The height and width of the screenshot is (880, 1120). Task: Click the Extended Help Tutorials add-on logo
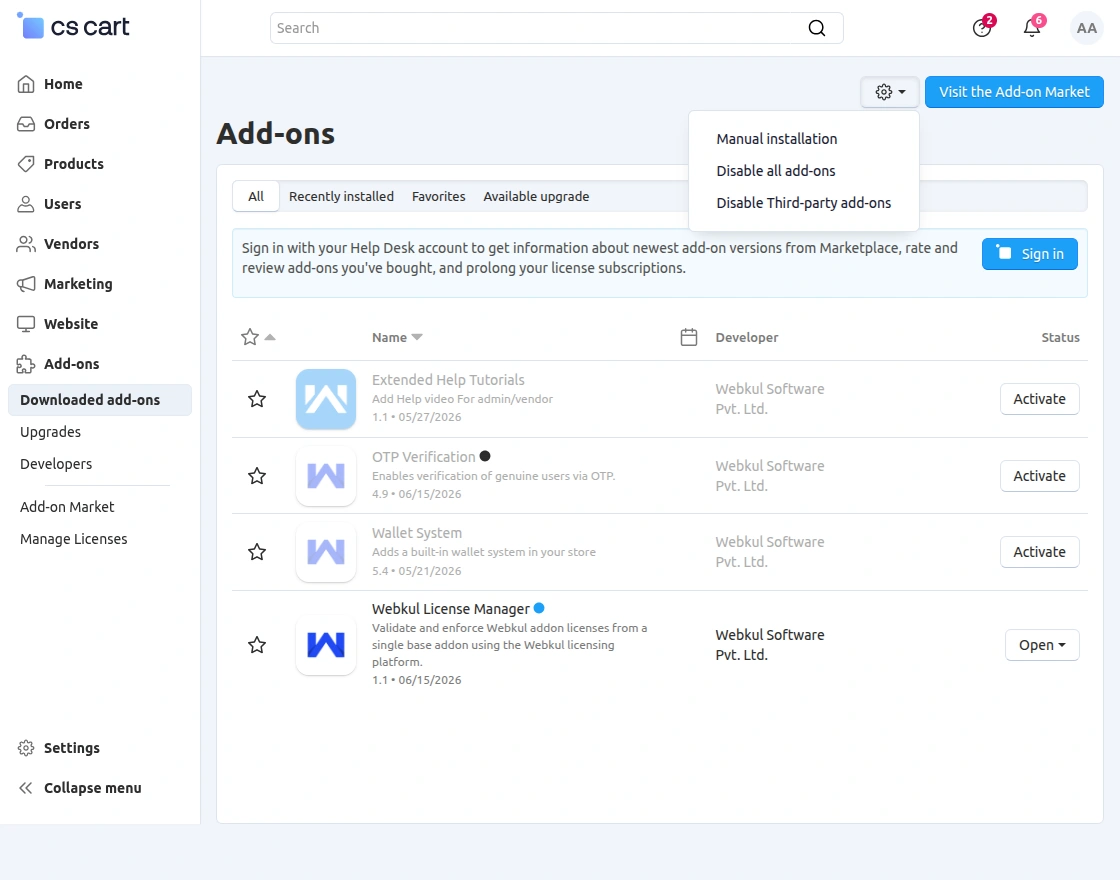[x=326, y=399]
